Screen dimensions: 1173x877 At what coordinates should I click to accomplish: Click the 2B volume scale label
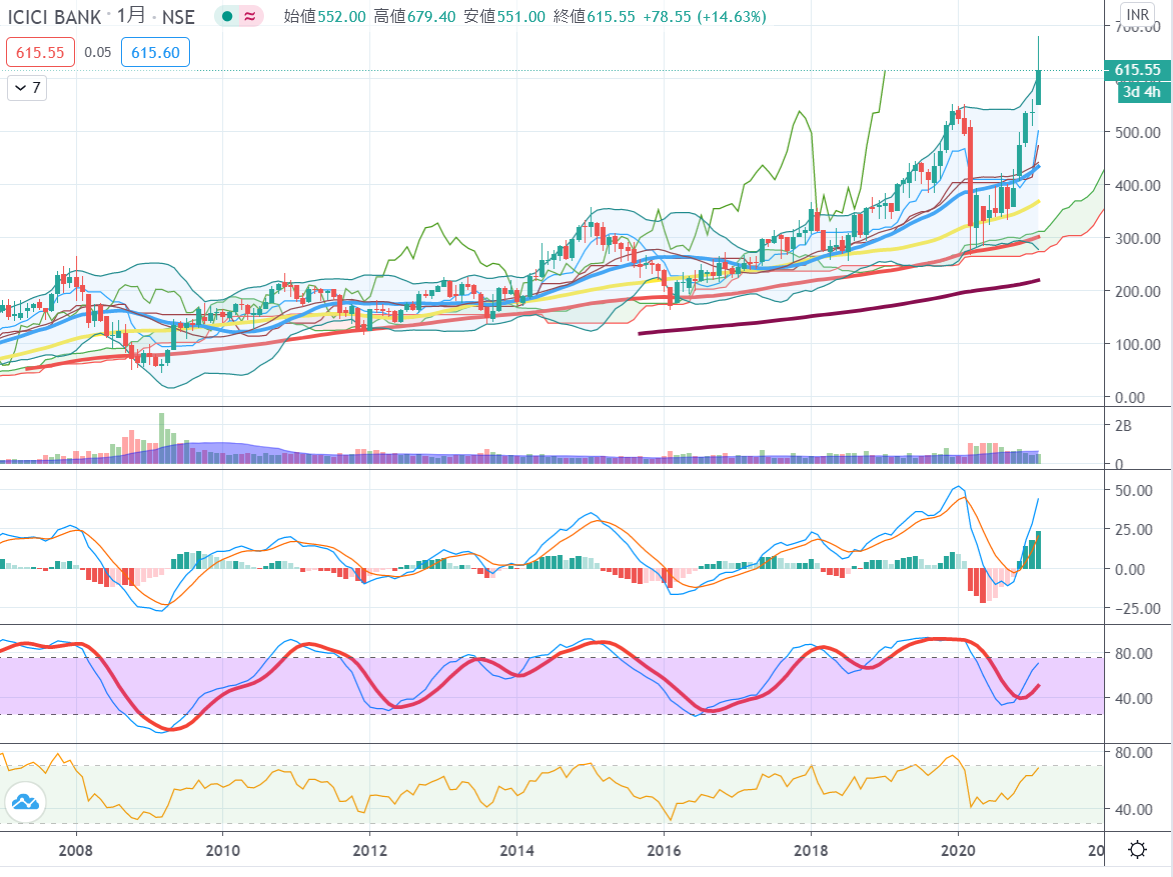1123,426
